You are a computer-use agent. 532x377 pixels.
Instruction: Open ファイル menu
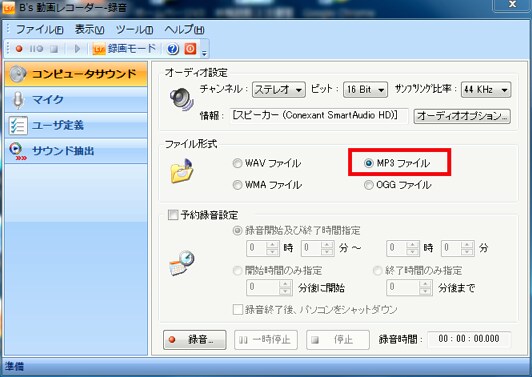(x=39, y=30)
